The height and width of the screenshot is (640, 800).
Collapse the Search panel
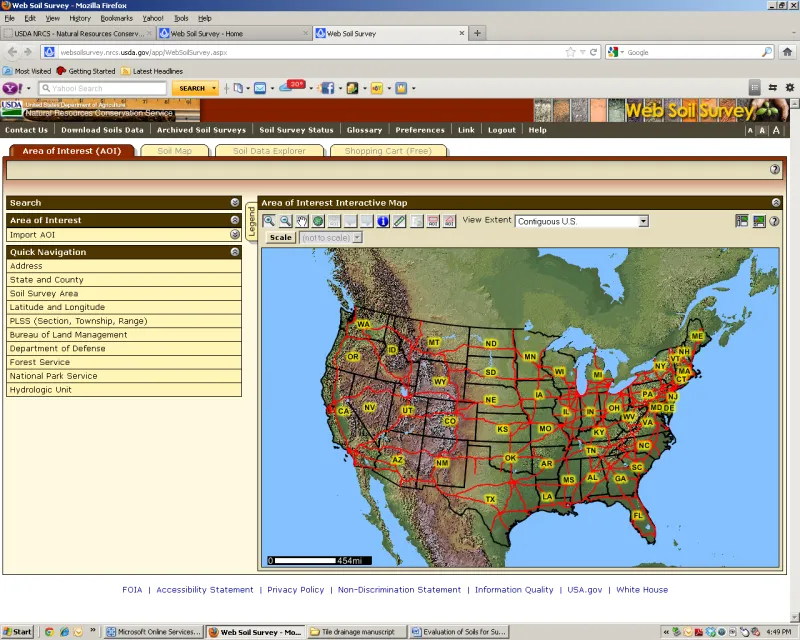[x=235, y=202]
